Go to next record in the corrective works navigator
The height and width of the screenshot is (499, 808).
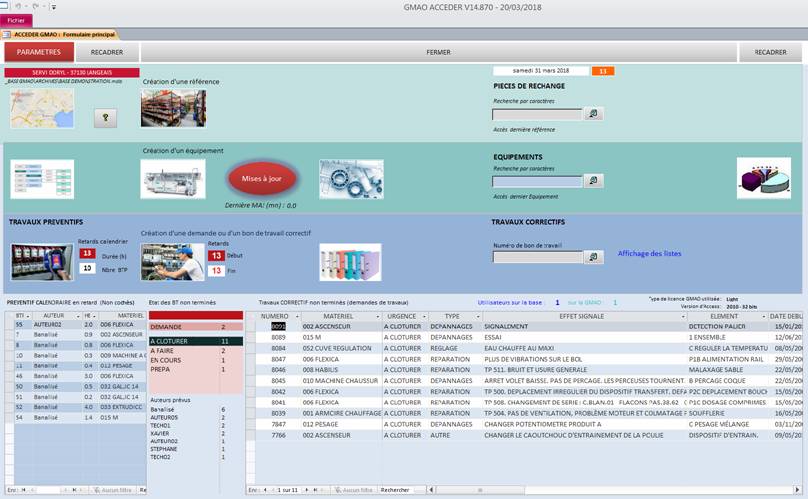(x=307, y=490)
